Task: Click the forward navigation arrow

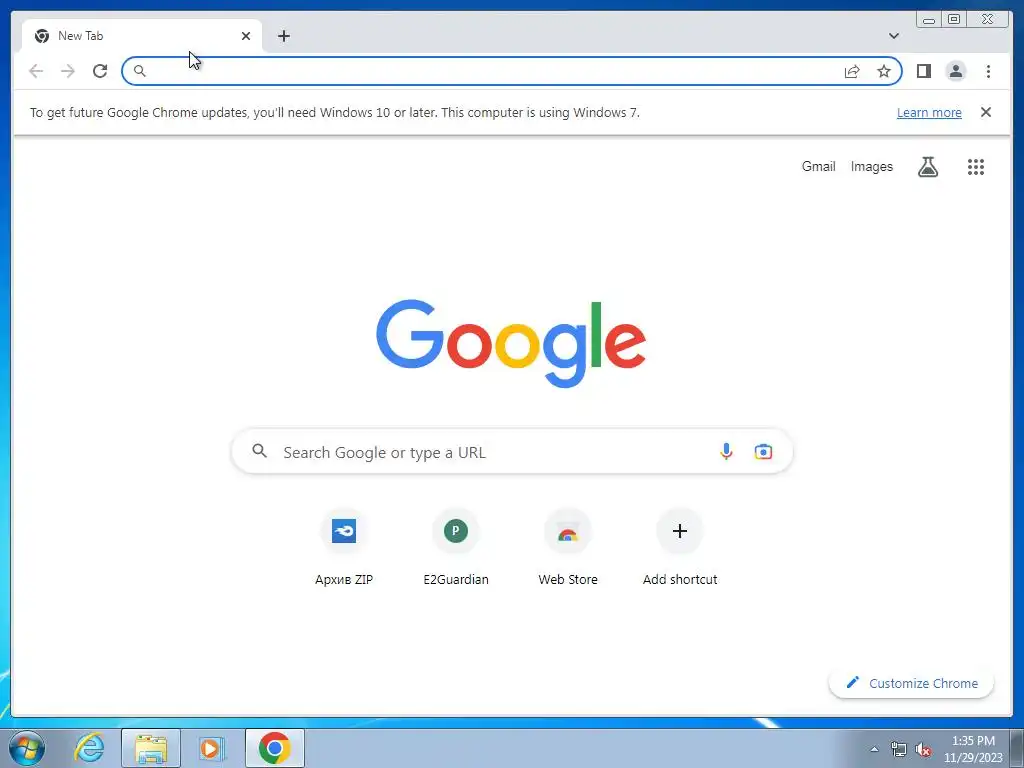Action: click(68, 71)
